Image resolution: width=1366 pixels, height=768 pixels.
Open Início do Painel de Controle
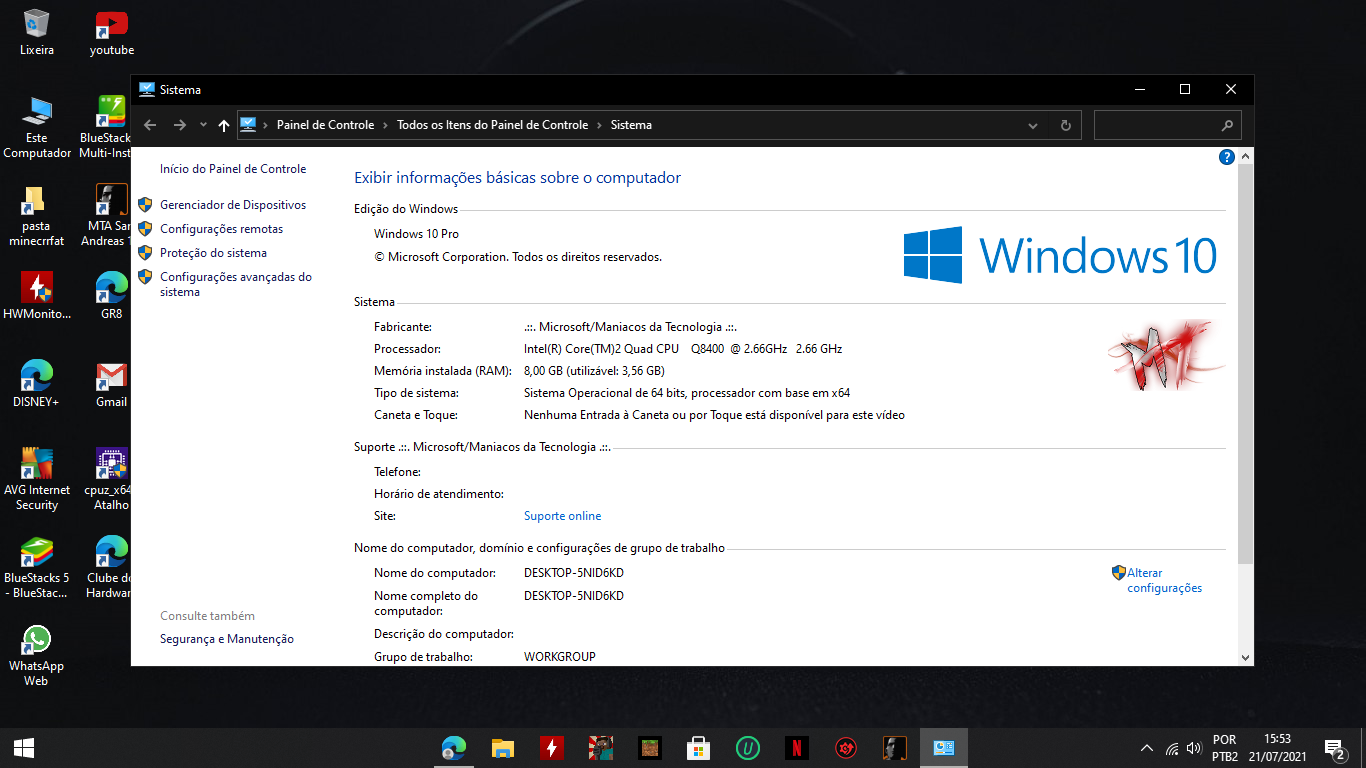click(233, 169)
